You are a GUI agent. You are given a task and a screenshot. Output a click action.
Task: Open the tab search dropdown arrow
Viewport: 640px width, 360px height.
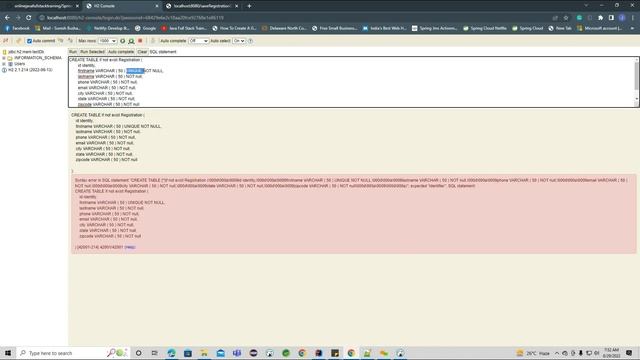(x=586, y=6)
